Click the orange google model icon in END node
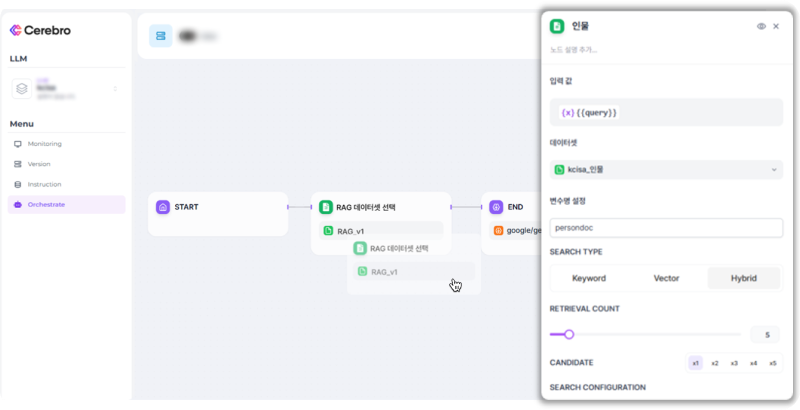Viewport: 800px width, 410px height. tap(498, 230)
